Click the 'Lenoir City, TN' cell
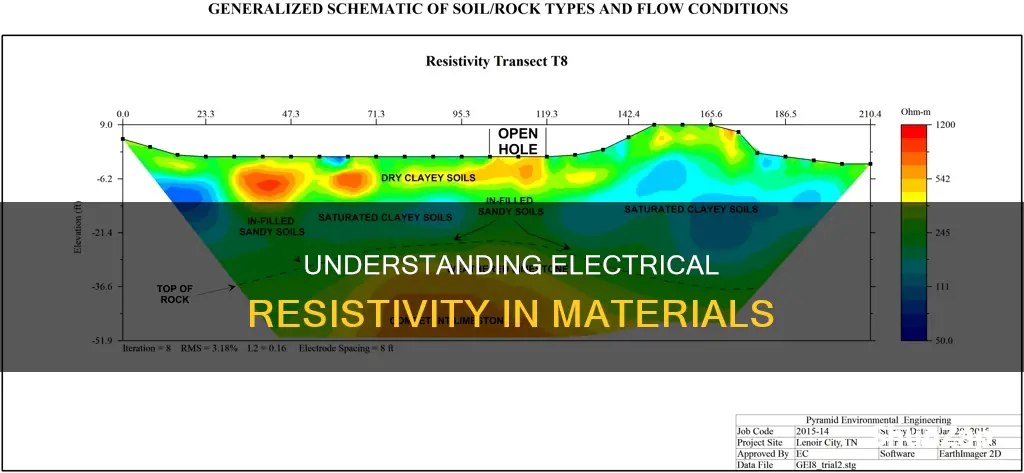Viewport: 1024px width, 473px height. click(x=827, y=442)
